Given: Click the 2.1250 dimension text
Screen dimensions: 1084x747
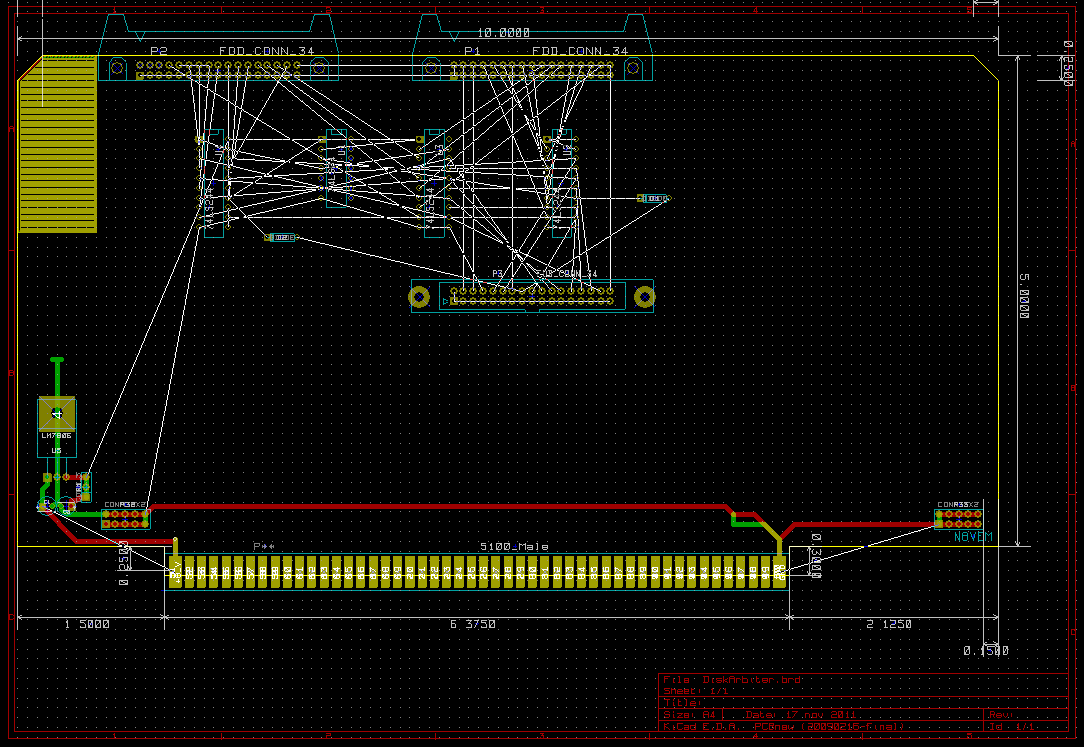Looking at the screenshot, I should 888,624.
